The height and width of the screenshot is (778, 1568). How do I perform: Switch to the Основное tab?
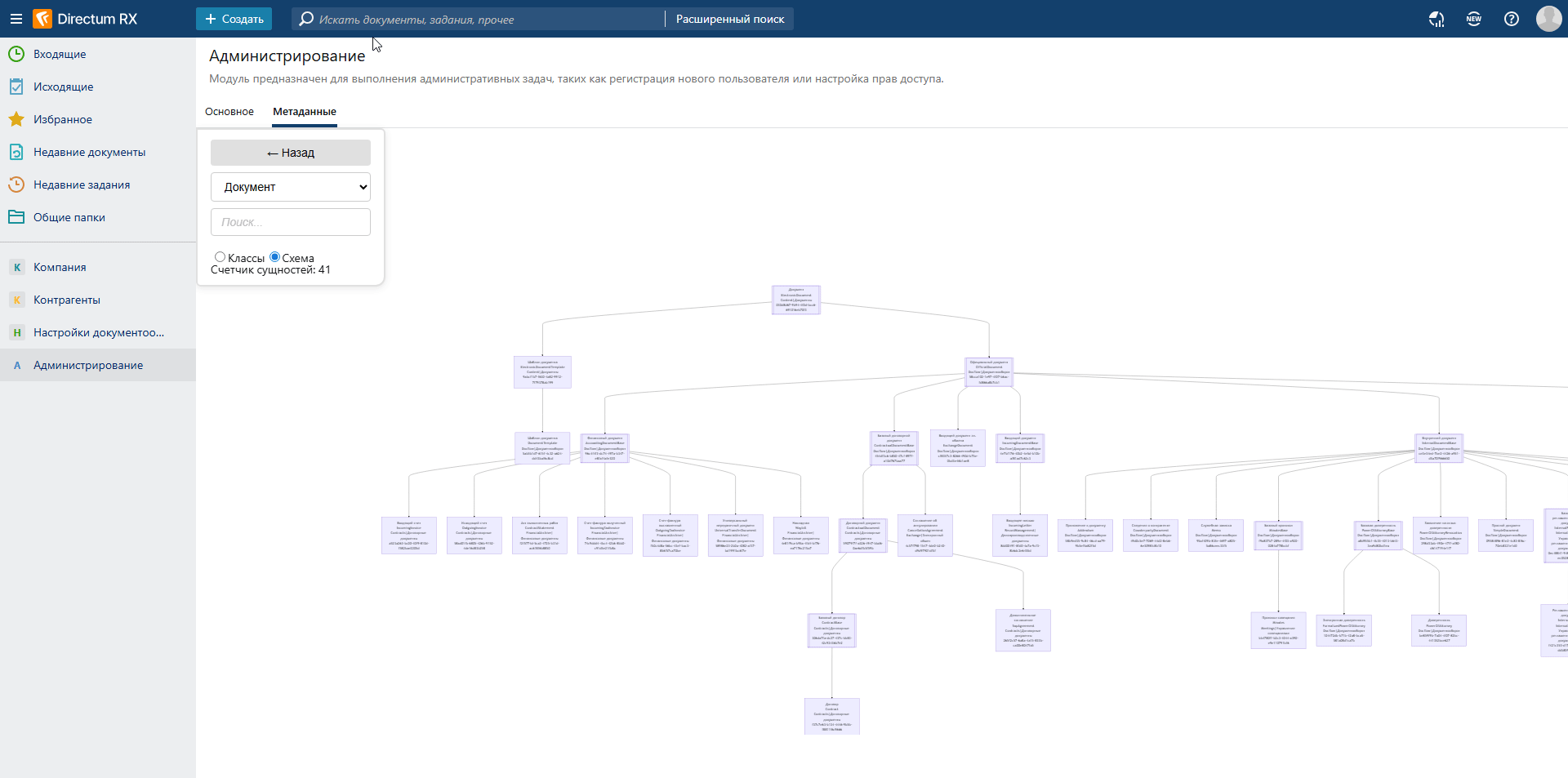229,112
